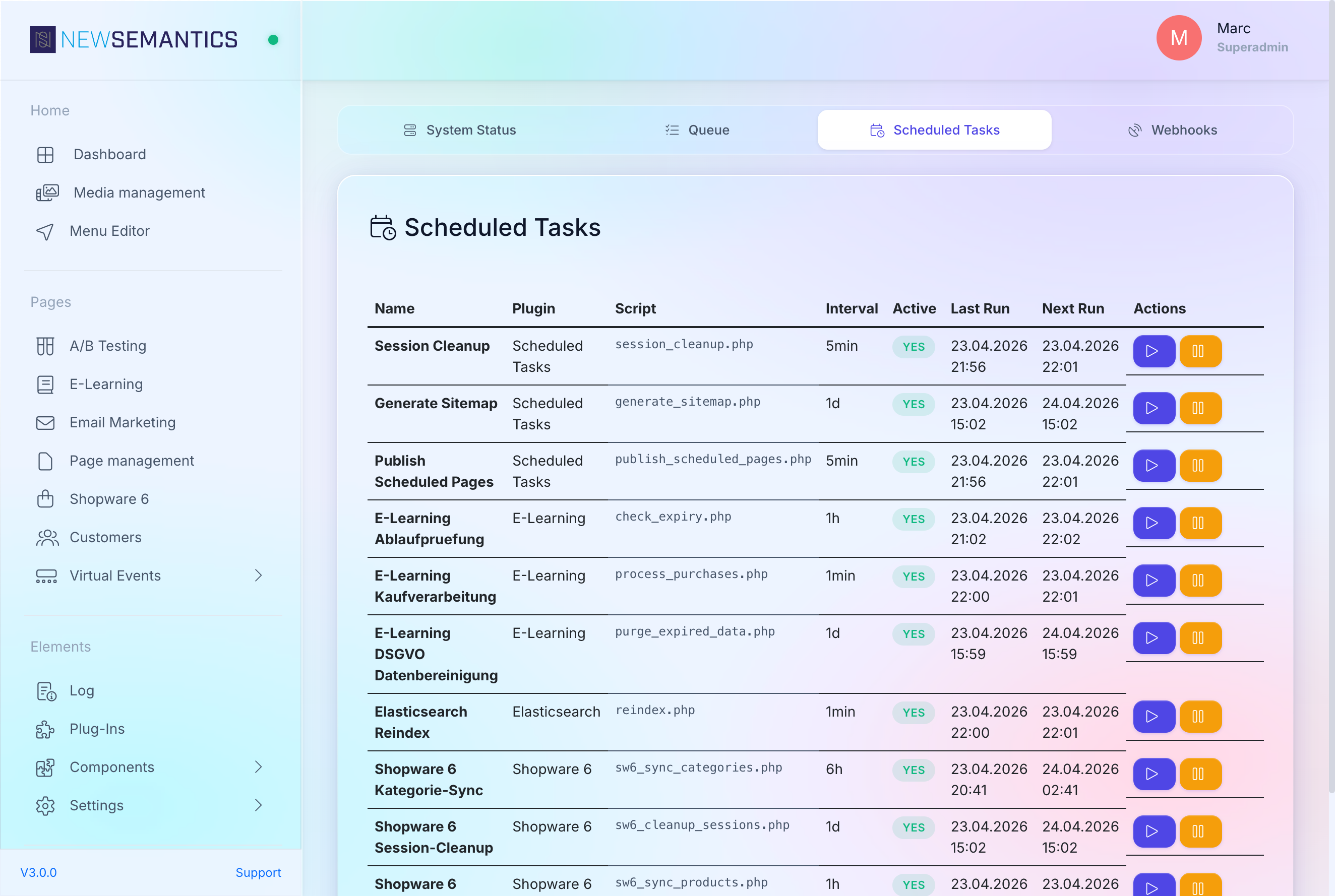The width and height of the screenshot is (1335, 896).
Task: Expand the Settings submenu chevron
Action: 259,805
